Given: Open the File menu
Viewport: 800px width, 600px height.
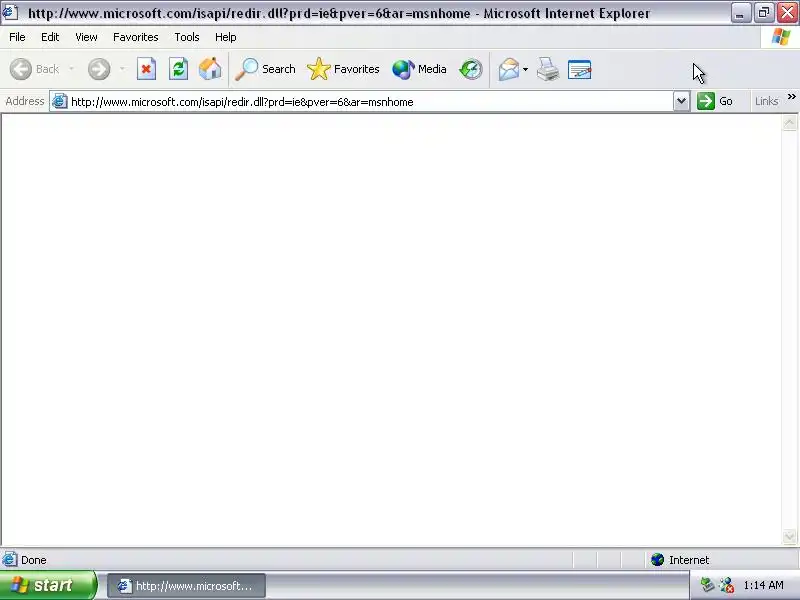Looking at the screenshot, I should (x=17, y=37).
